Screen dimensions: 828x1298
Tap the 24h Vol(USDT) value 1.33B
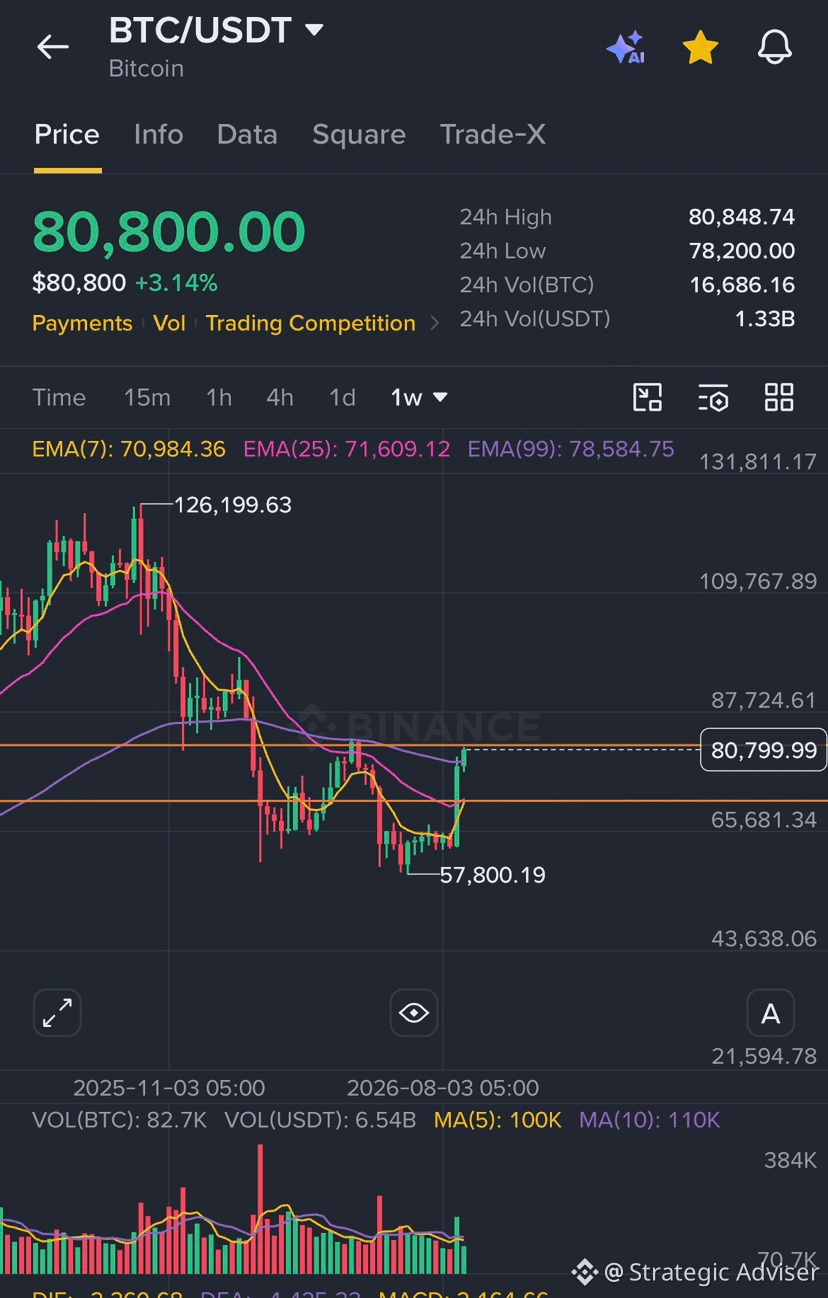(x=765, y=319)
